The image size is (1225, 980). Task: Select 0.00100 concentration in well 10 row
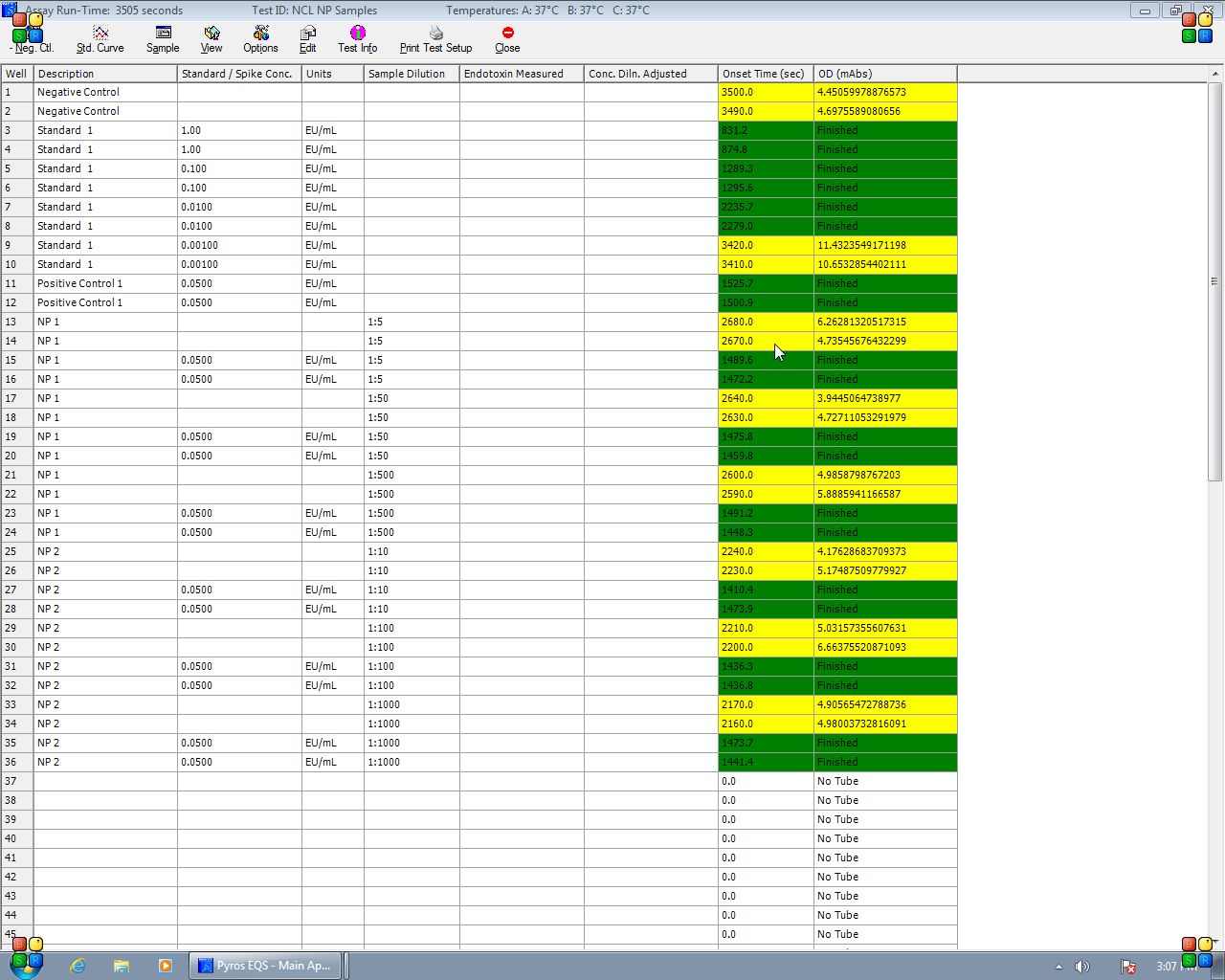[x=239, y=264]
